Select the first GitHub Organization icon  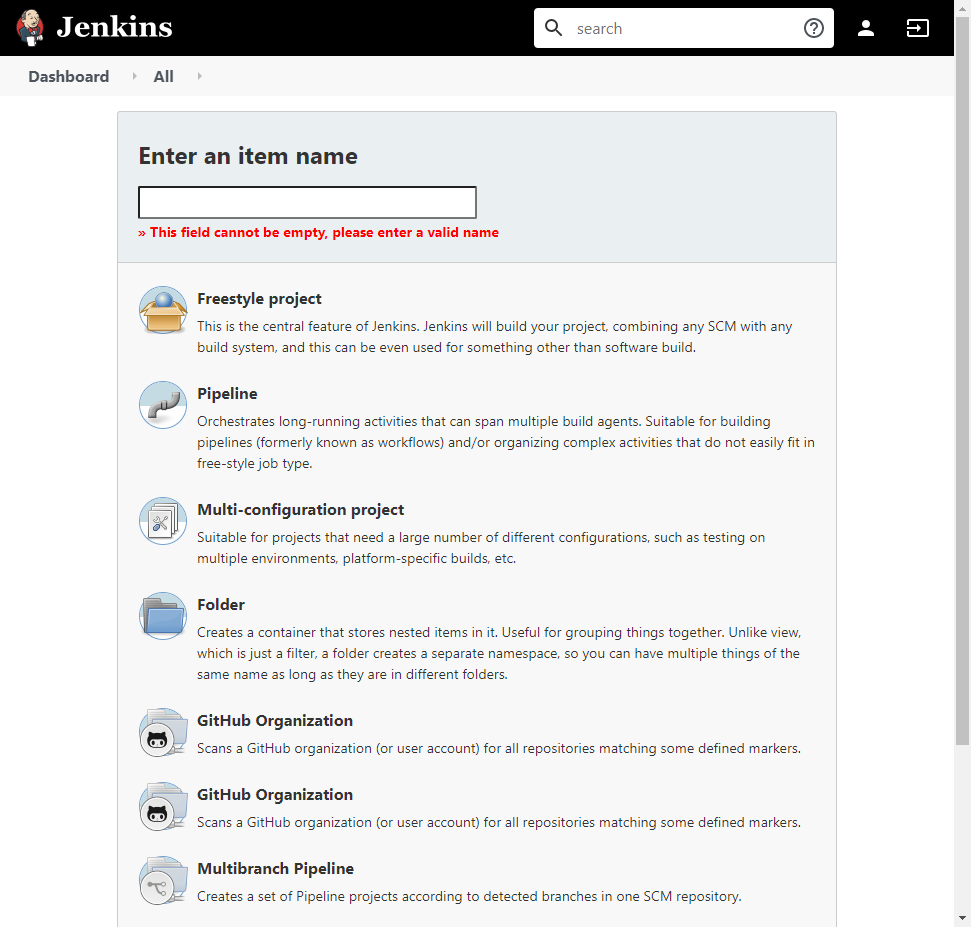tap(162, 732)
